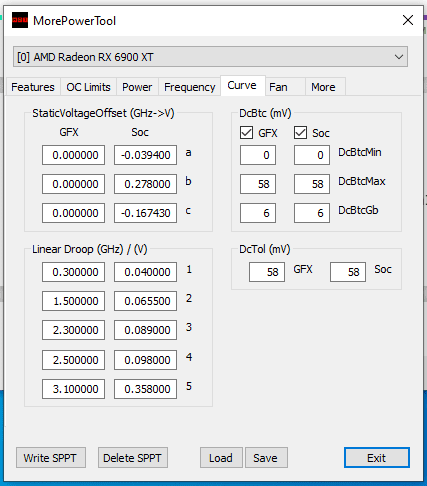Click the Write SPPT button
This screenshot has height=486, width=427.
point(51,458)
